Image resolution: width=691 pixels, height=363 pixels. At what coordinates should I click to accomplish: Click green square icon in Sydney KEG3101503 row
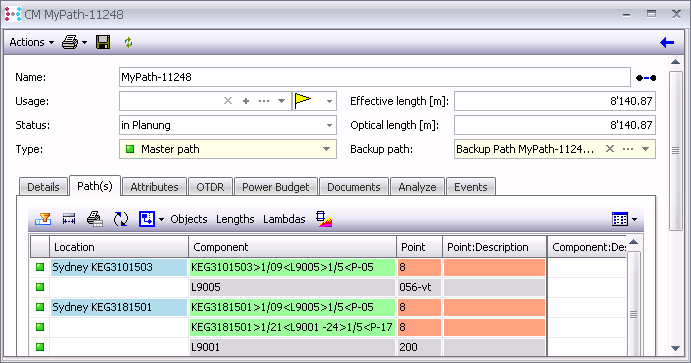pyautogui.click(x=40, y=267)
